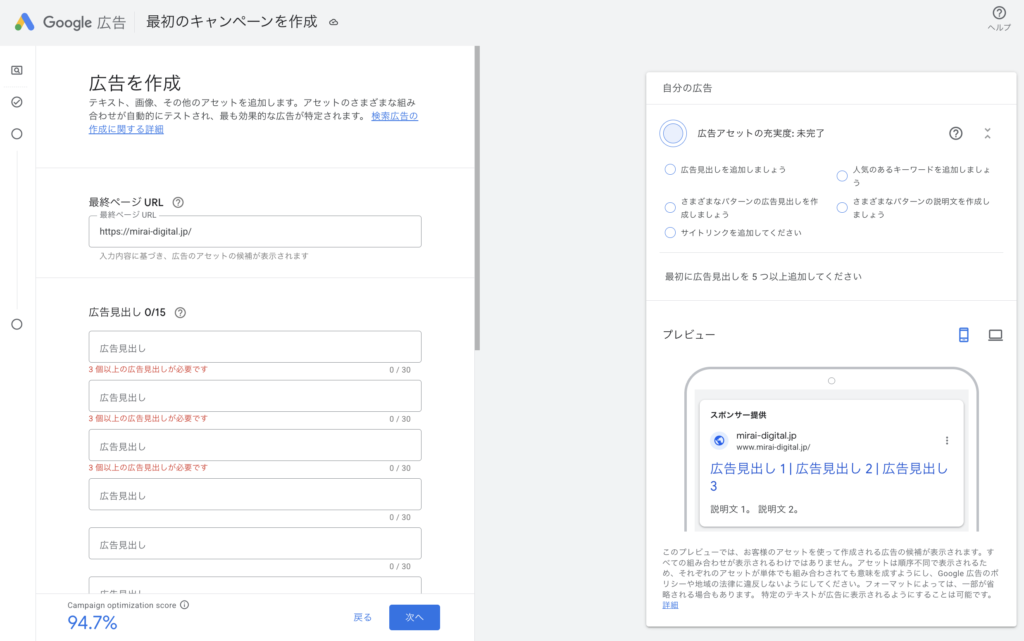Viewport: 1024px width, 641px height.
Task: Click the 次へ button
Action: tap(414, 617)
